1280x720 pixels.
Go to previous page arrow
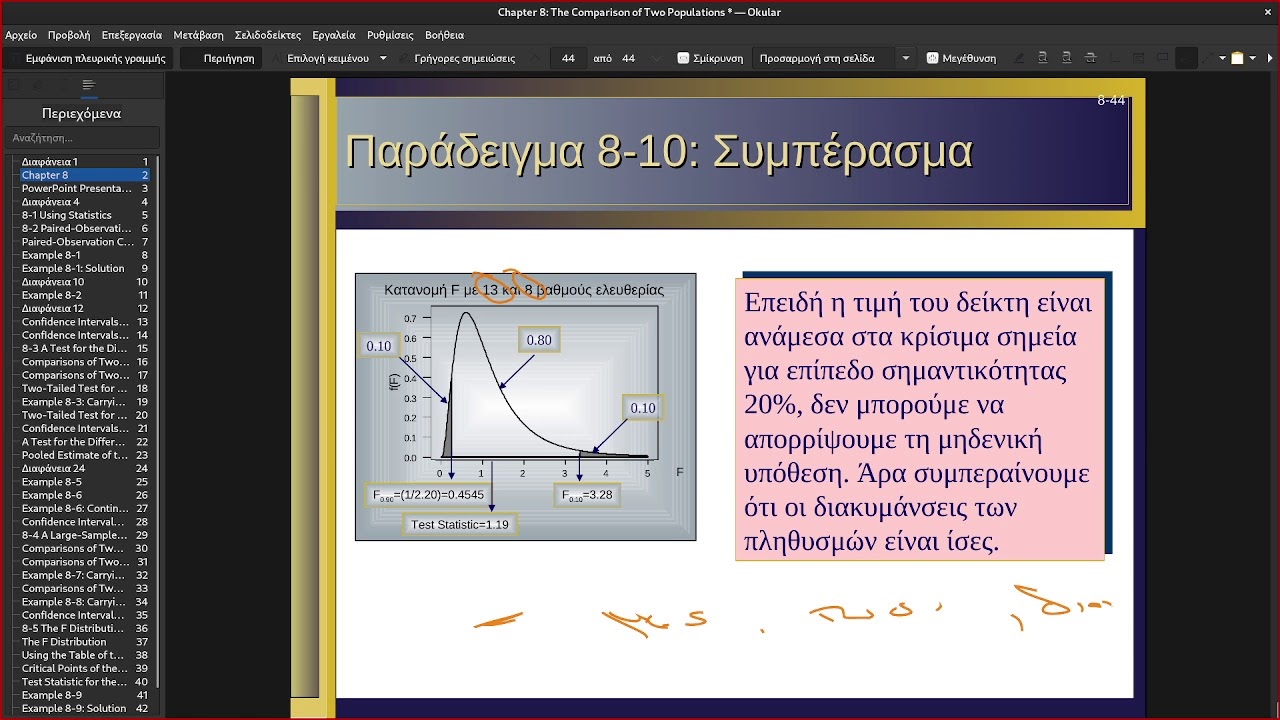(x=536, y=58)
